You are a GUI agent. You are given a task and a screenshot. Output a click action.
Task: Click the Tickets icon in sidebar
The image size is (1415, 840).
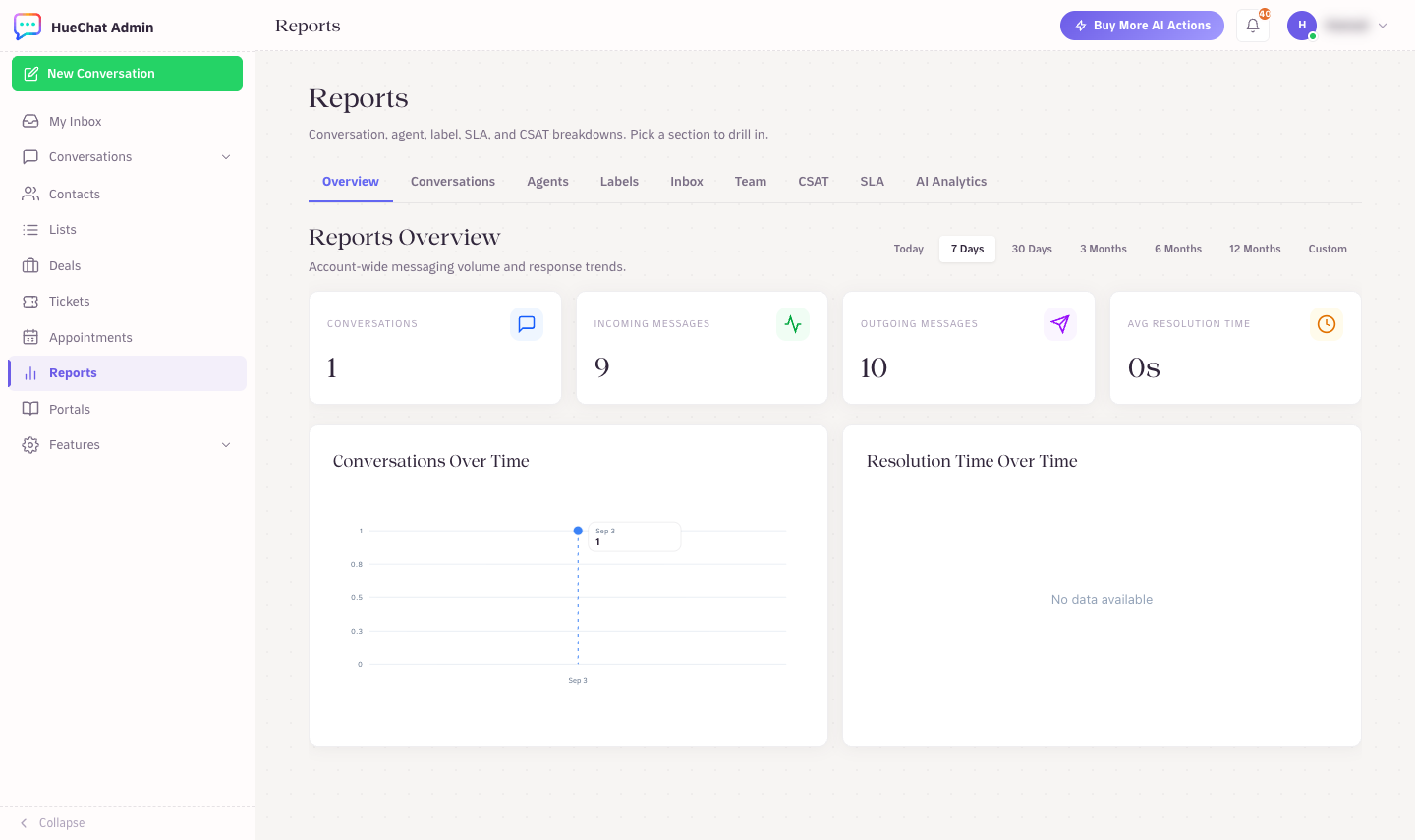tap(30, 301)
